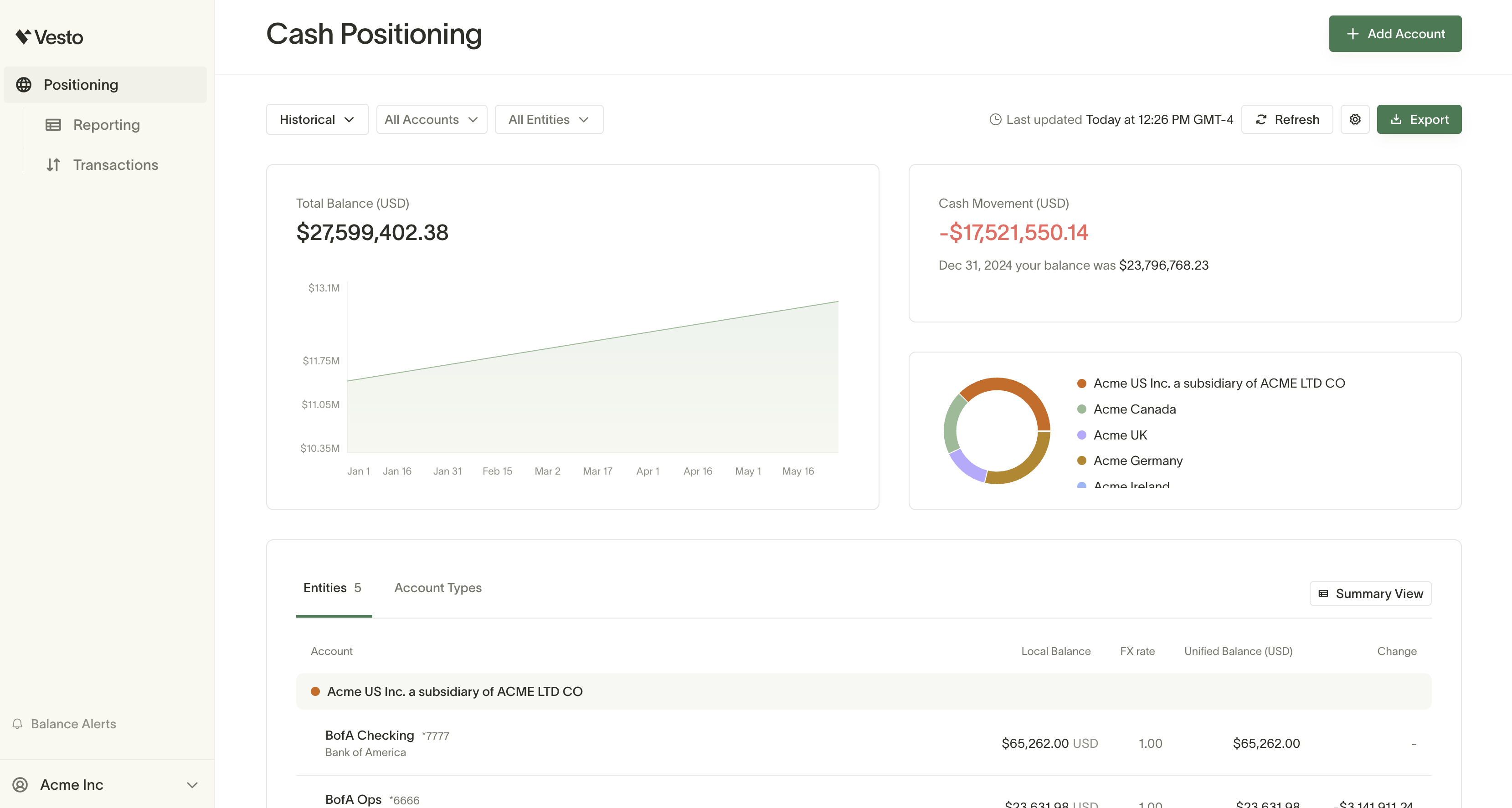Click the Export button
This screenshot has width=1512, height=808.
pos(1419,119)
